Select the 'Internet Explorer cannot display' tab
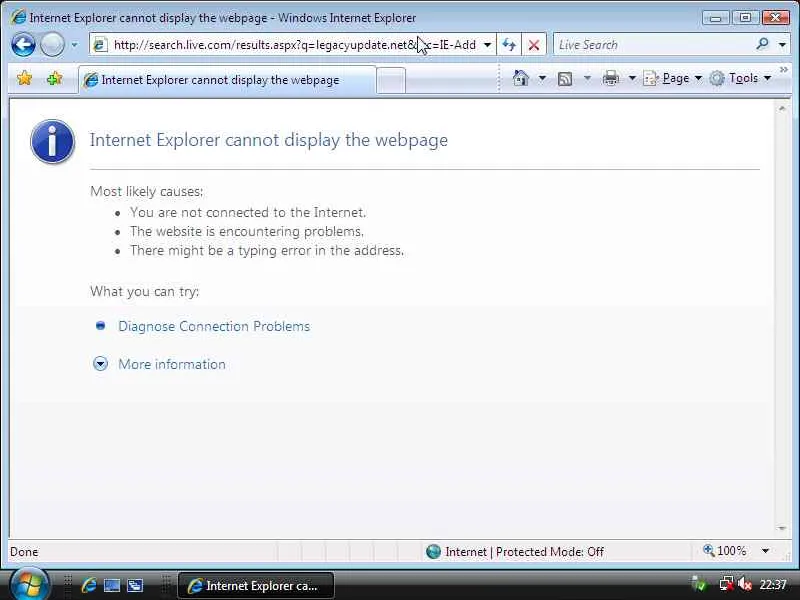Image resolution: width=800 pixels, height=600 pixels. 228,80
